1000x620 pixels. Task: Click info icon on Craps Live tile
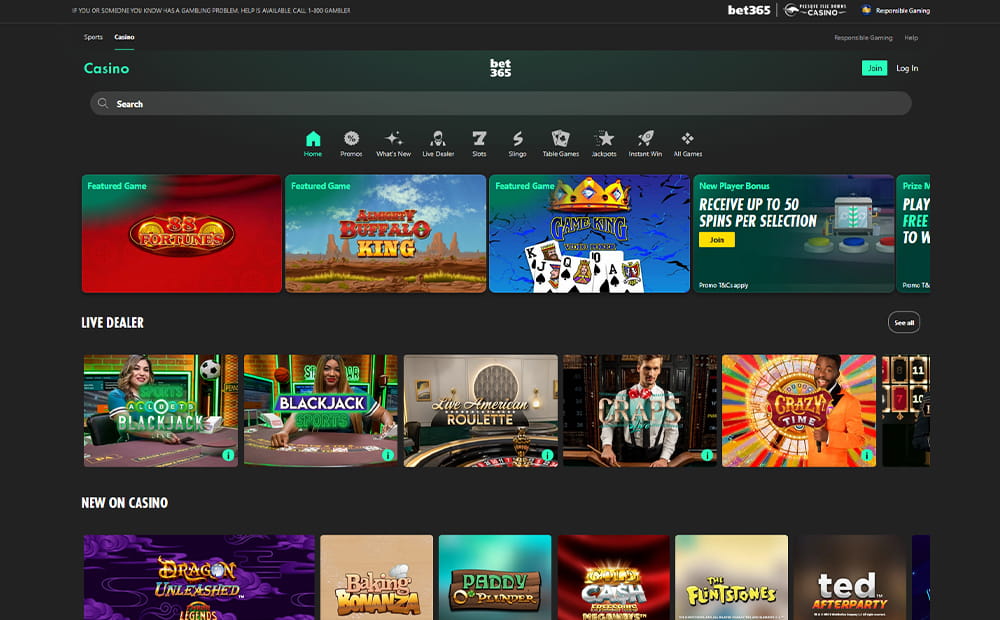pyautogui.click(x=707, y=455)
